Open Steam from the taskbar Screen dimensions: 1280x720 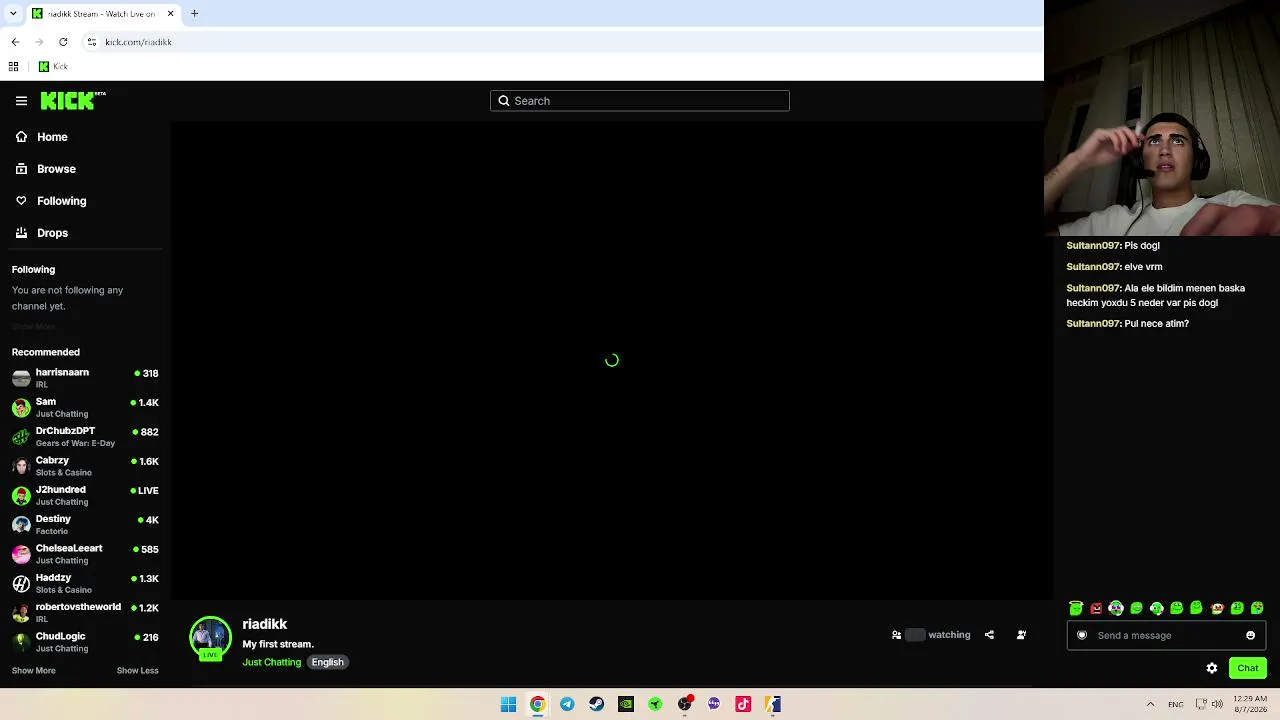[x=596, y=704]
